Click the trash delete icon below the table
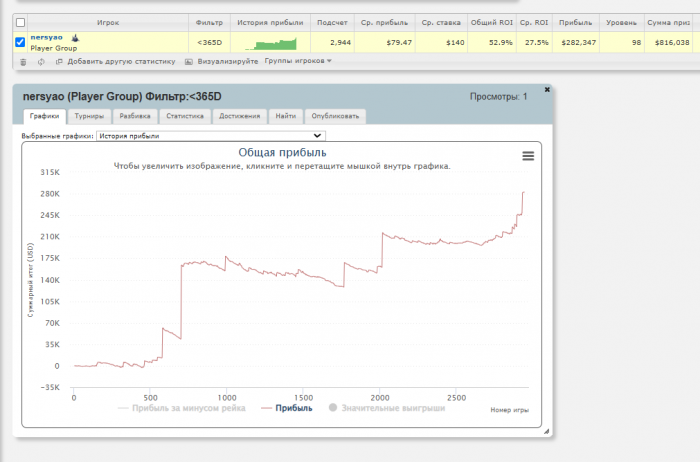 tap(23, 61)
